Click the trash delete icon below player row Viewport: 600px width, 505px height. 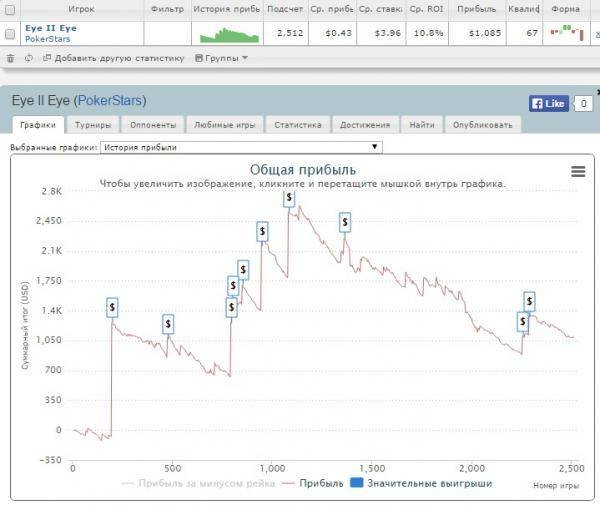(x=11, y=58)
